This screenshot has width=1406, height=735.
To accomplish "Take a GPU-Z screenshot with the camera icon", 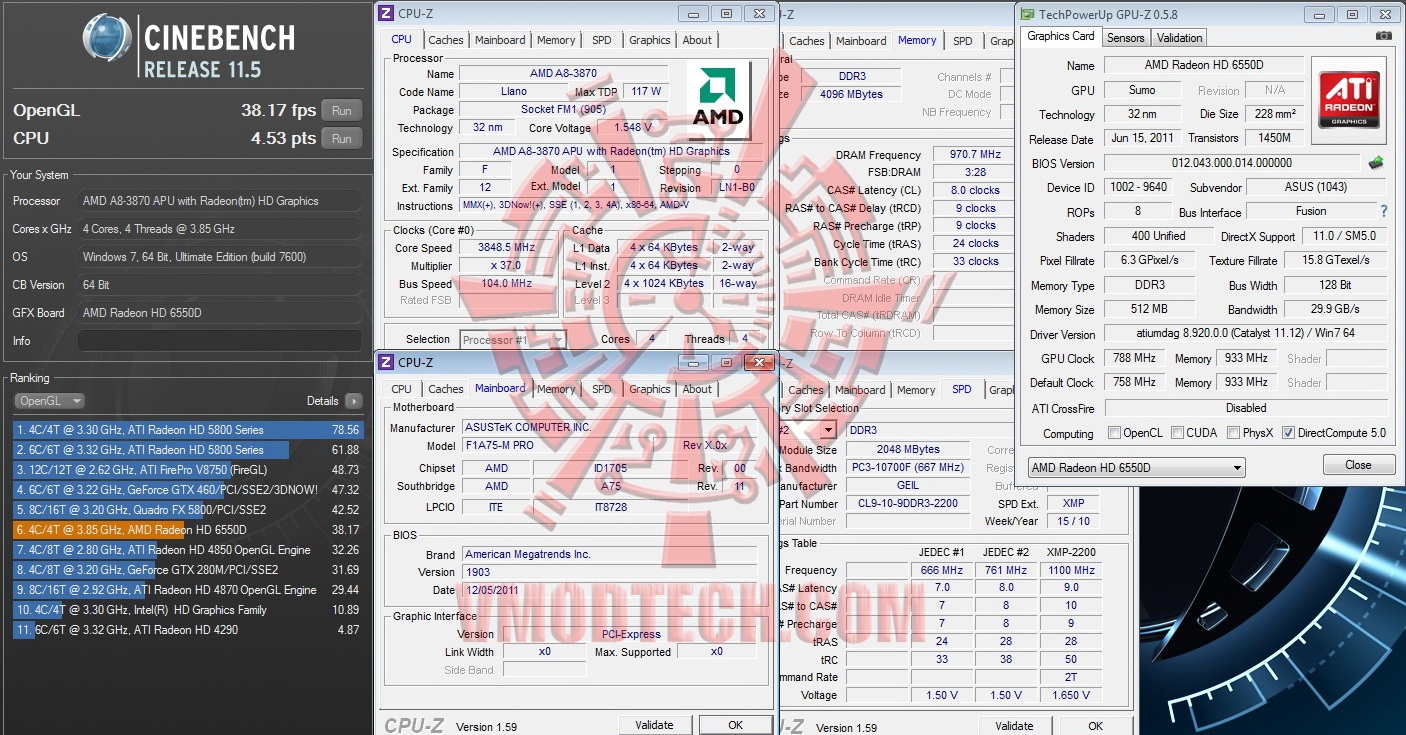I will (x=1383, y=36).
